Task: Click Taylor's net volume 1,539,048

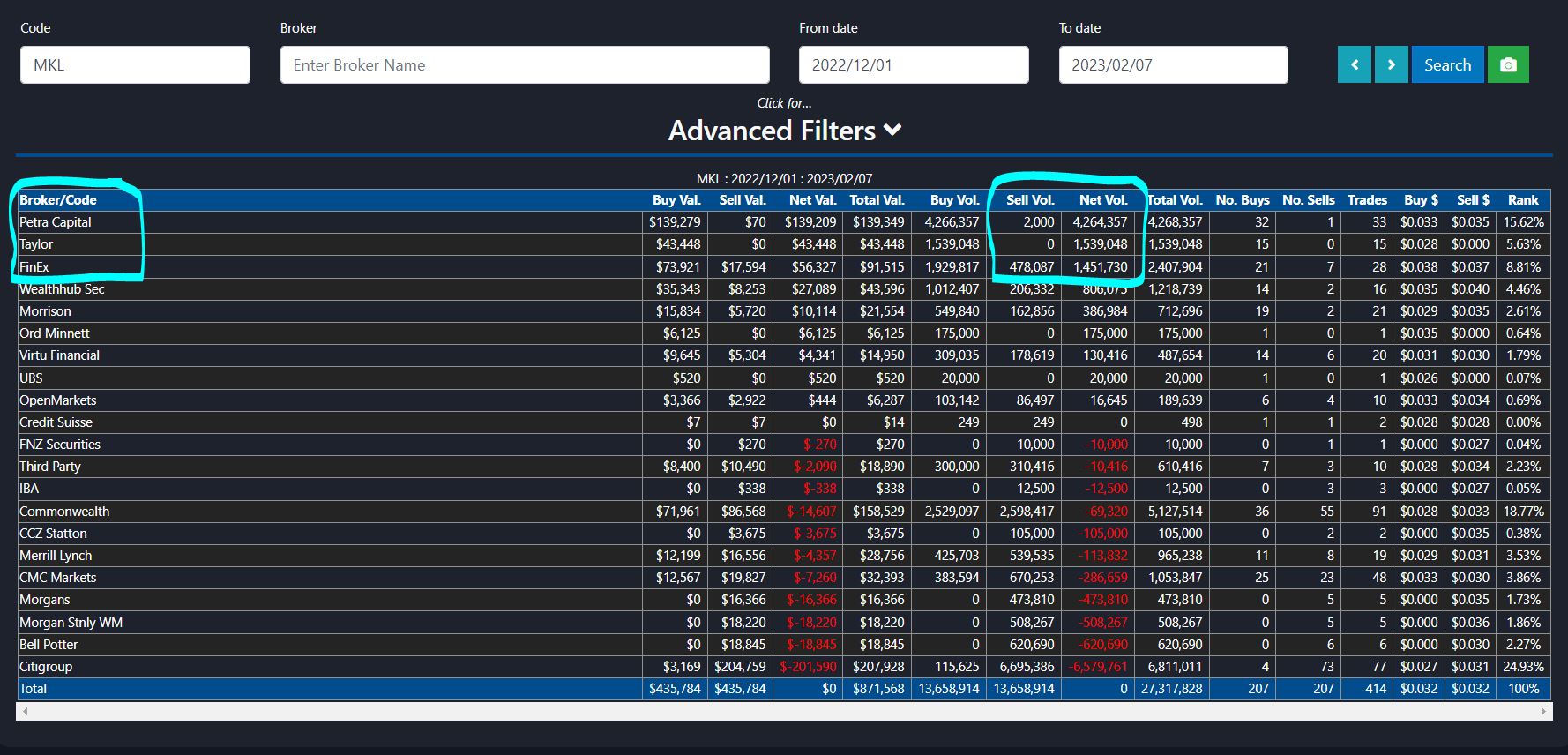Action: tap(1100, 244)
